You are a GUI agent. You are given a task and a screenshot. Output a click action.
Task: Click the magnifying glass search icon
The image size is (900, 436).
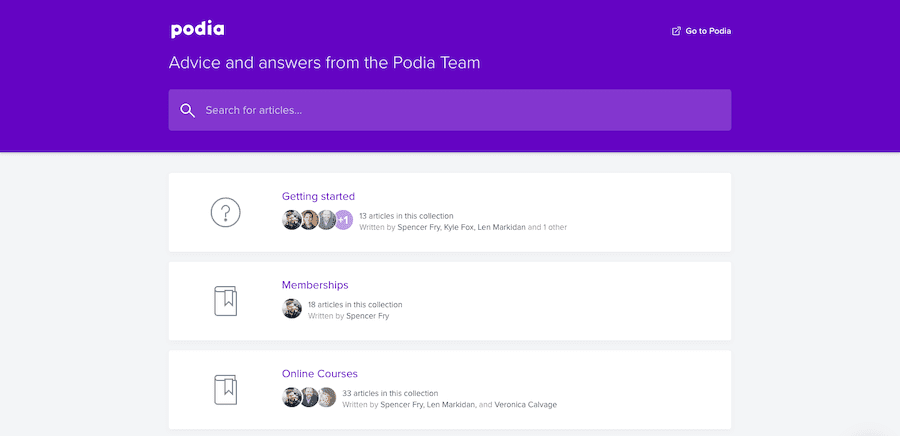point(188,110)
